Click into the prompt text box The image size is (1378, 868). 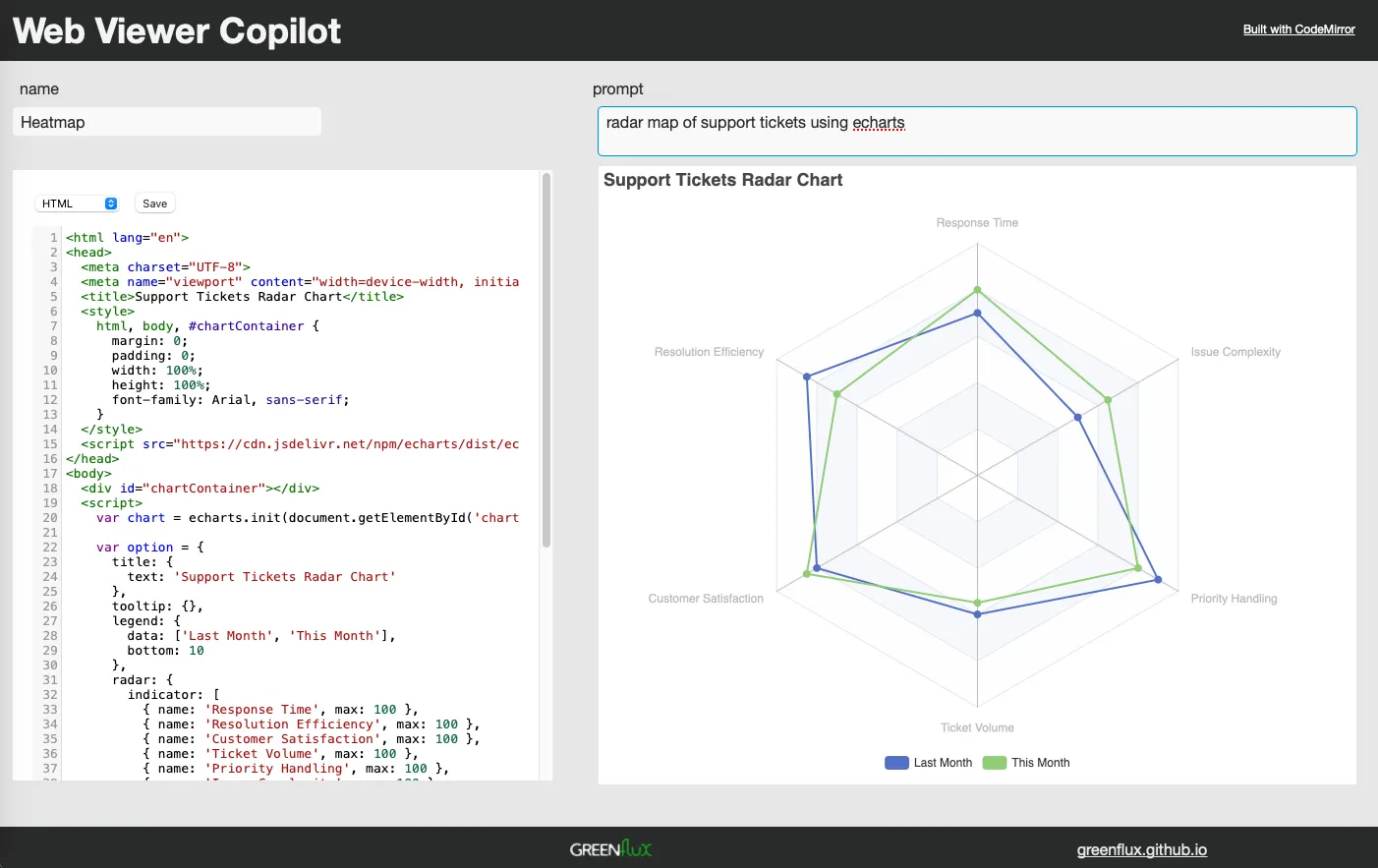(976, 131)
